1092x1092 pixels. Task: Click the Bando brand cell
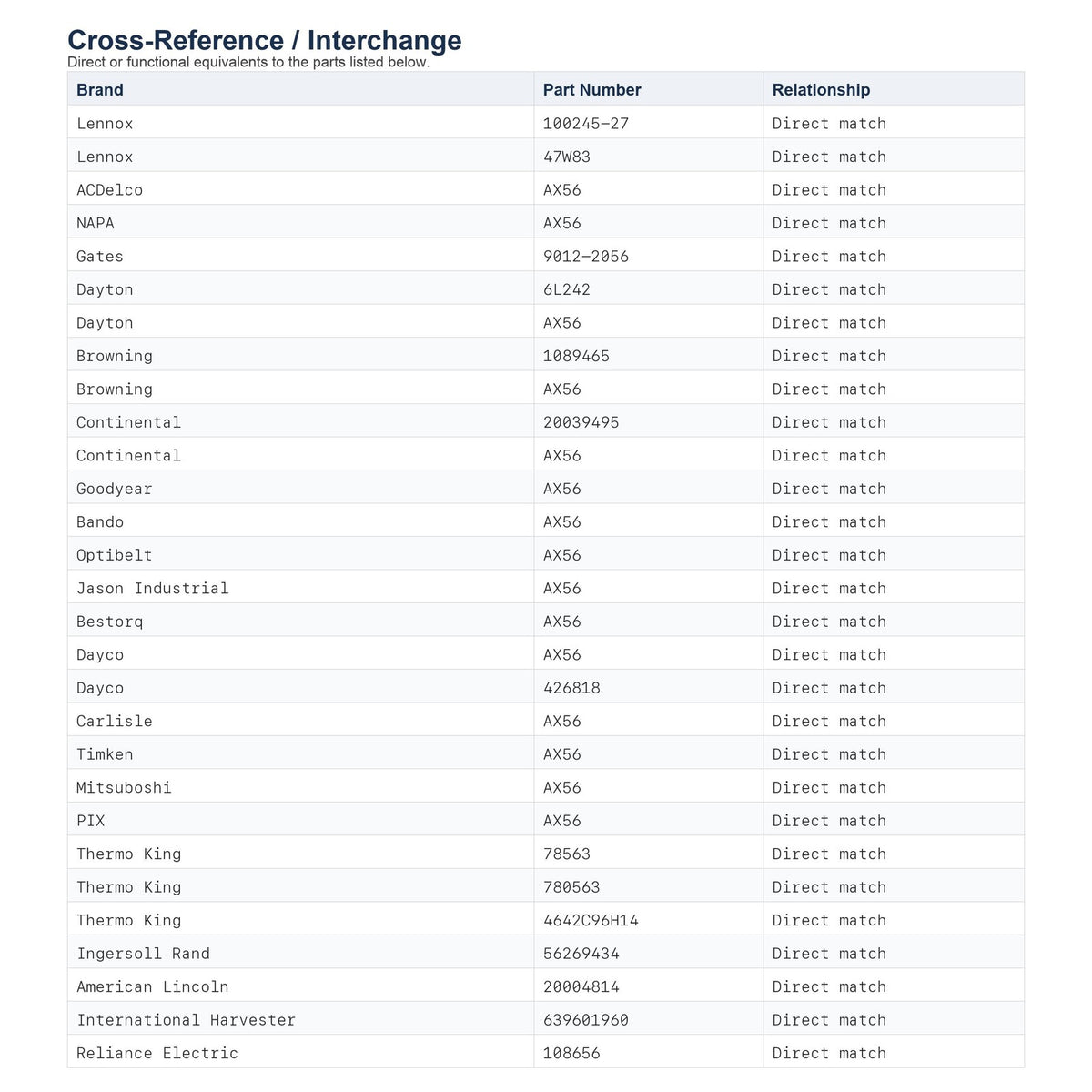tap(300, 522)
